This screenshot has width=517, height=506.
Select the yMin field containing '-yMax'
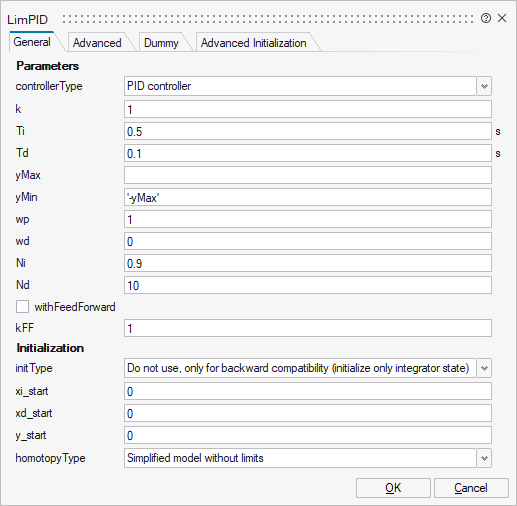(308, 197)
